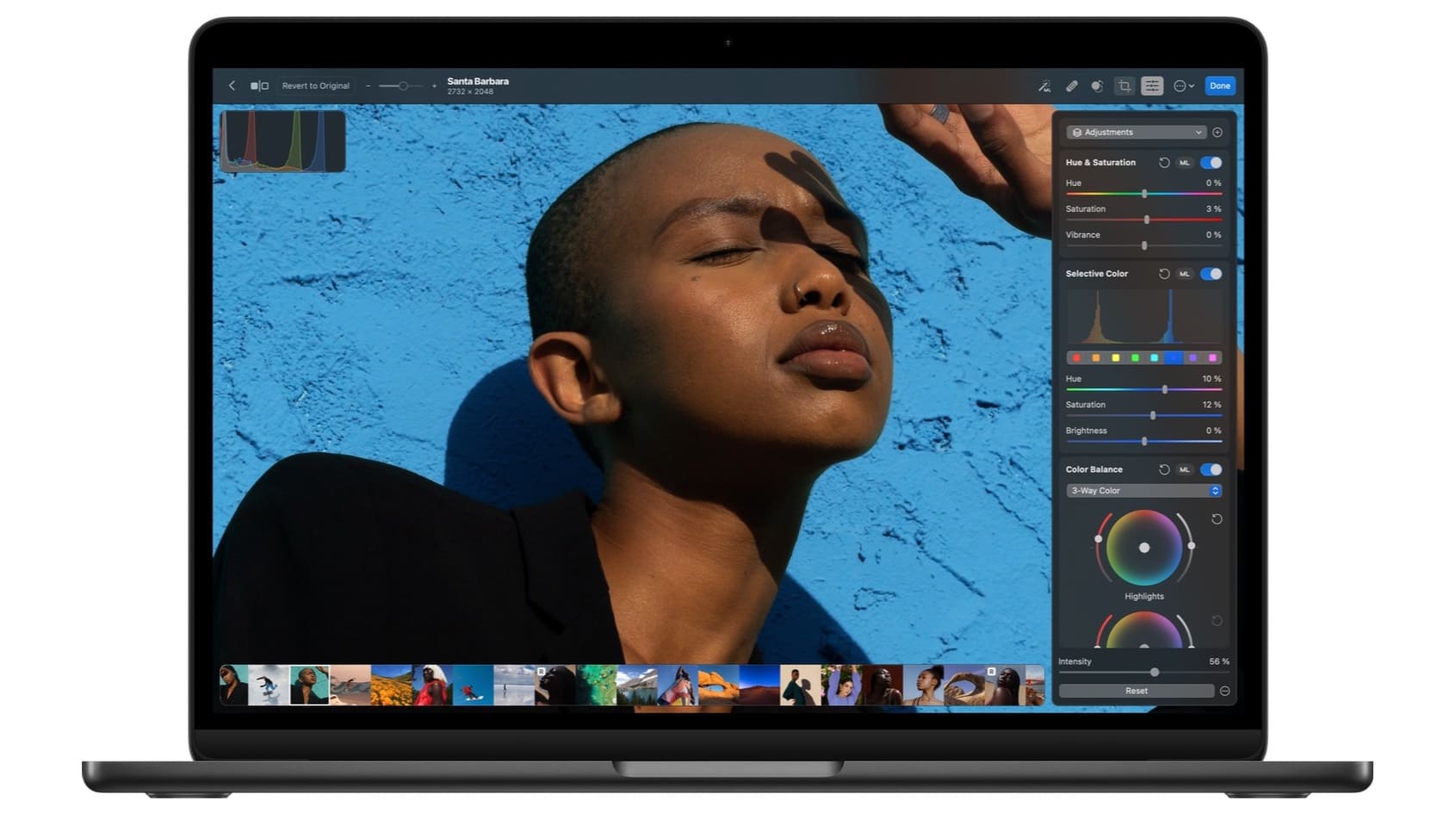Go back using the left chevron
1456x819 pixels.
click(x=232, y=86)
